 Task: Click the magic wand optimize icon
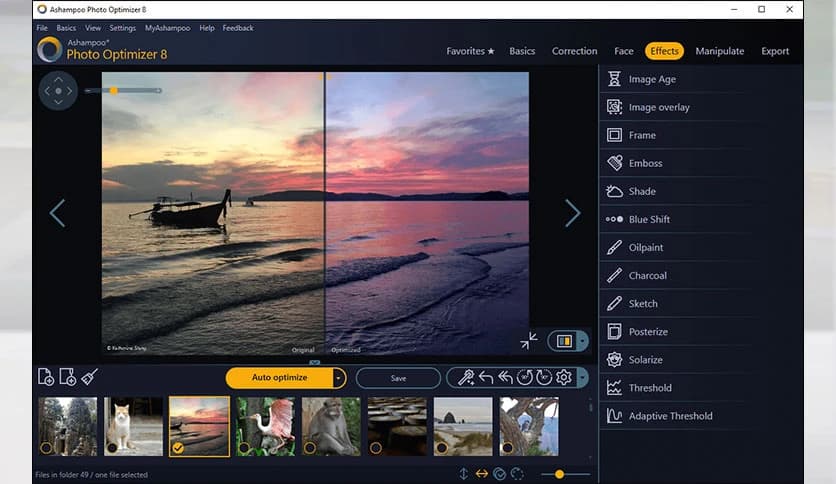466,377
